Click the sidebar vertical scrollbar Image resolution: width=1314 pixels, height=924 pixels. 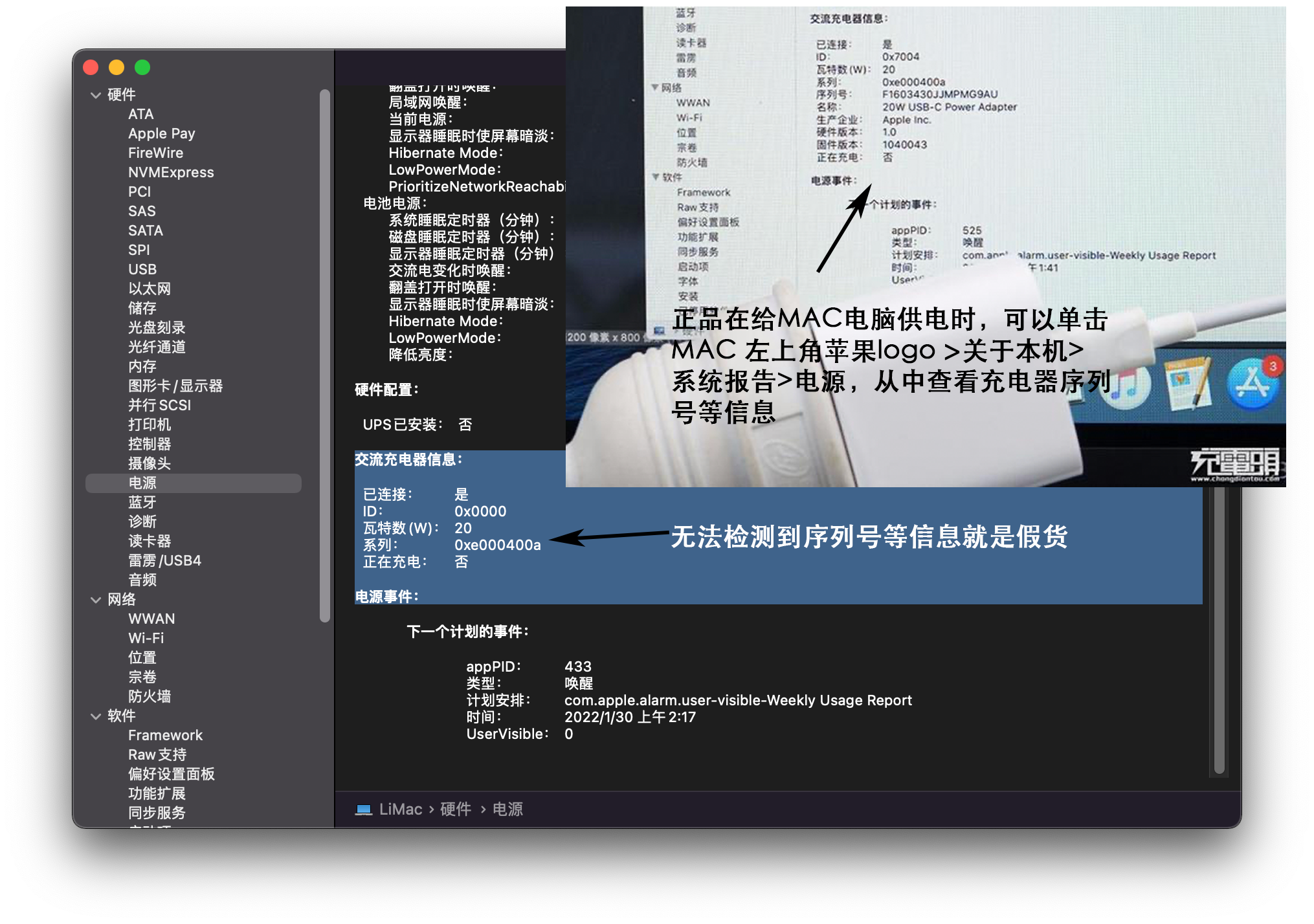pos(325,356)
